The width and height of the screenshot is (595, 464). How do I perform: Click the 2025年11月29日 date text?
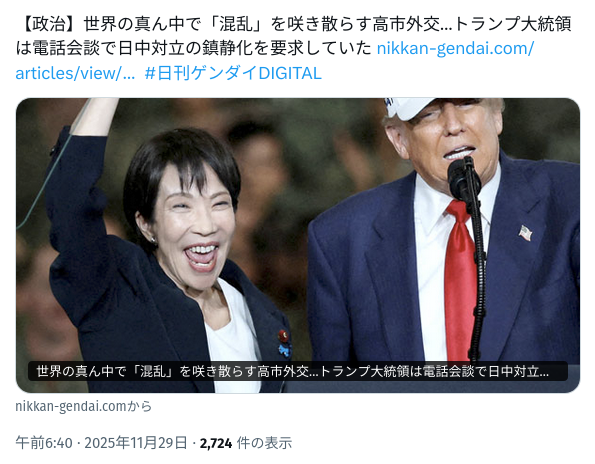(135, 443)
